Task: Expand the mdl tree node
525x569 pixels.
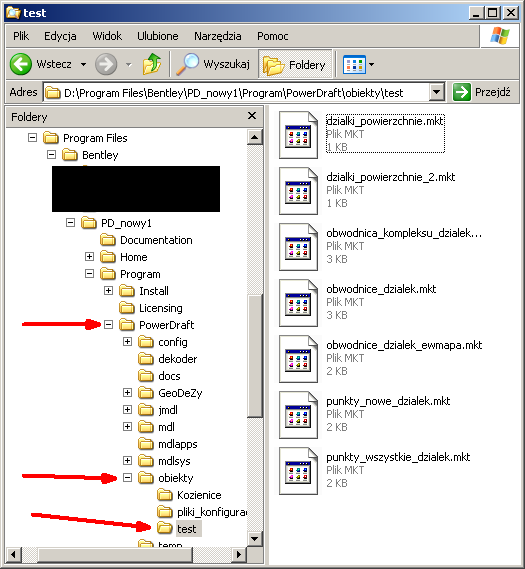Action: coord(127,426)
